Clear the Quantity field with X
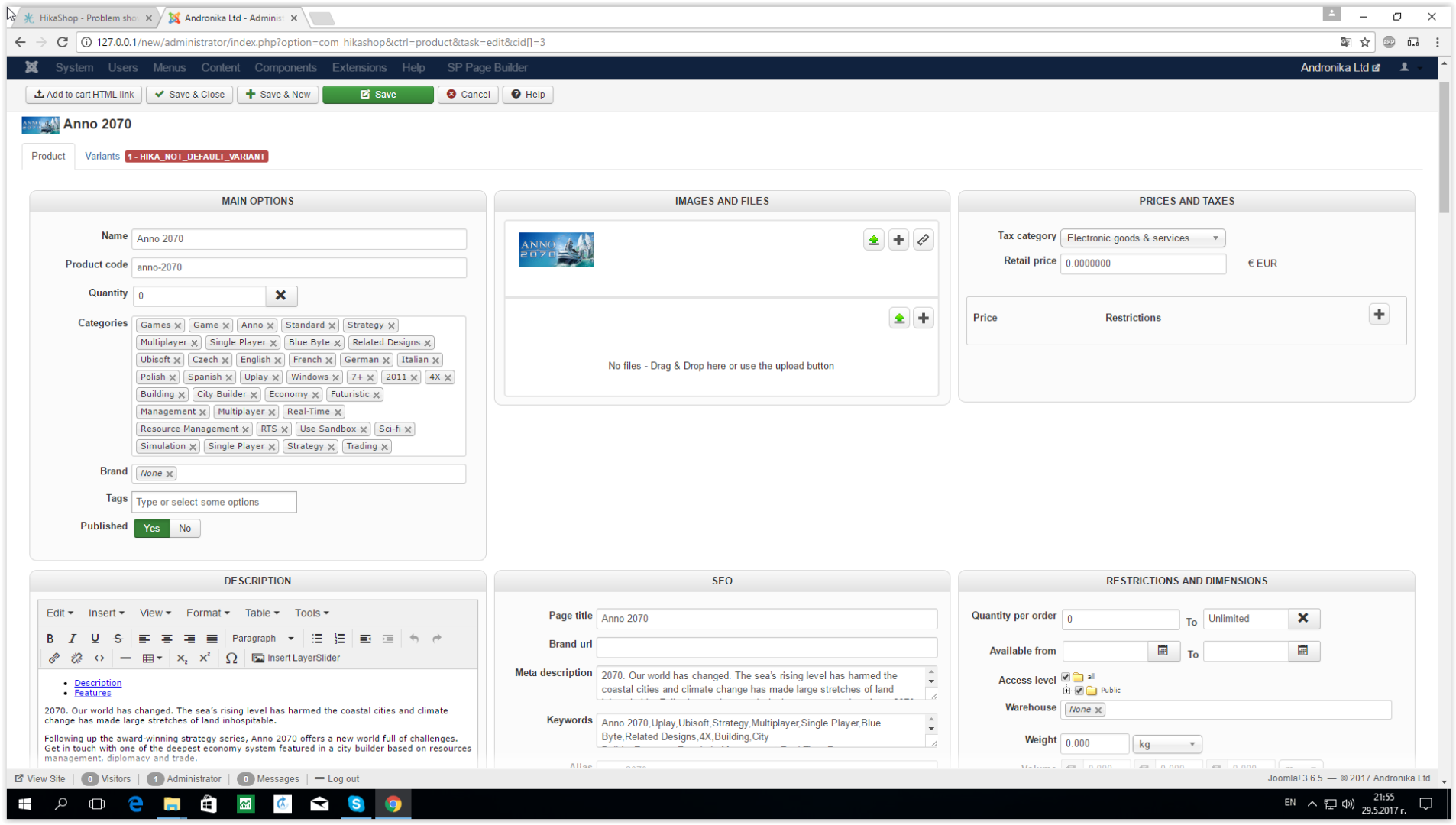1456x825 pixels. (x=280, y=296)
